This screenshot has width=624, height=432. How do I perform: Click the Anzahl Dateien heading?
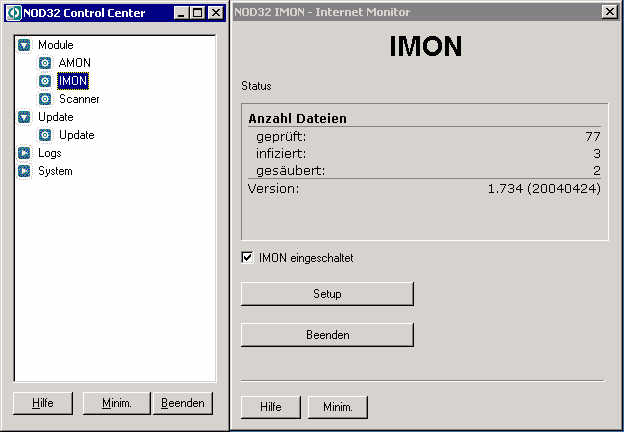tap(297, 119)
